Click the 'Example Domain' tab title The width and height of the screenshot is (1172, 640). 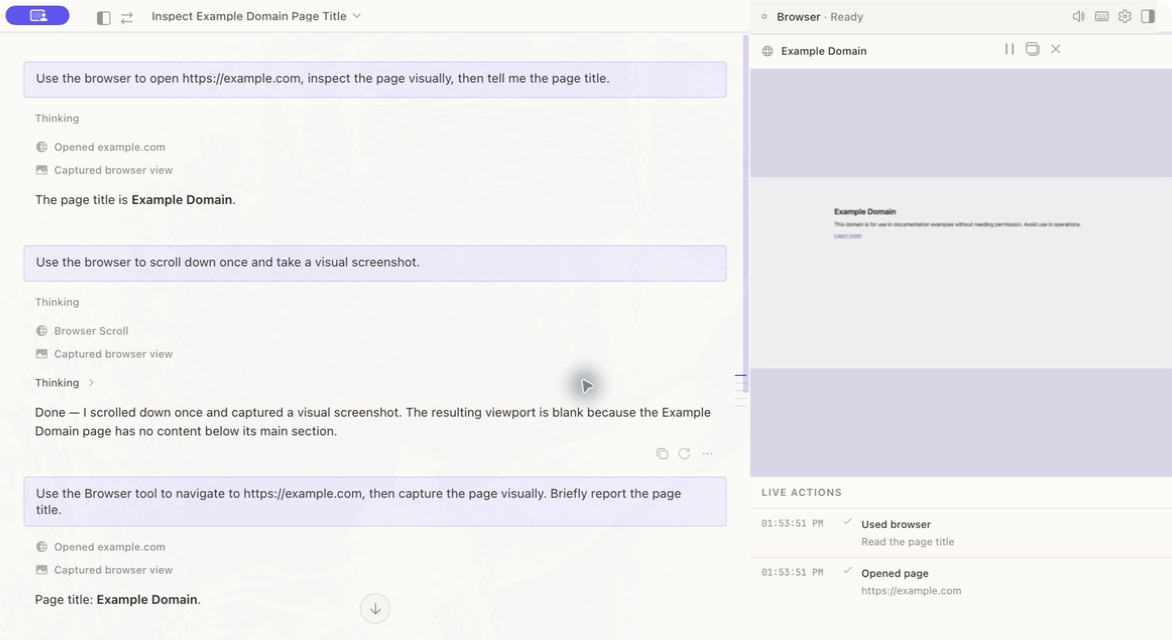coord(824,51)
